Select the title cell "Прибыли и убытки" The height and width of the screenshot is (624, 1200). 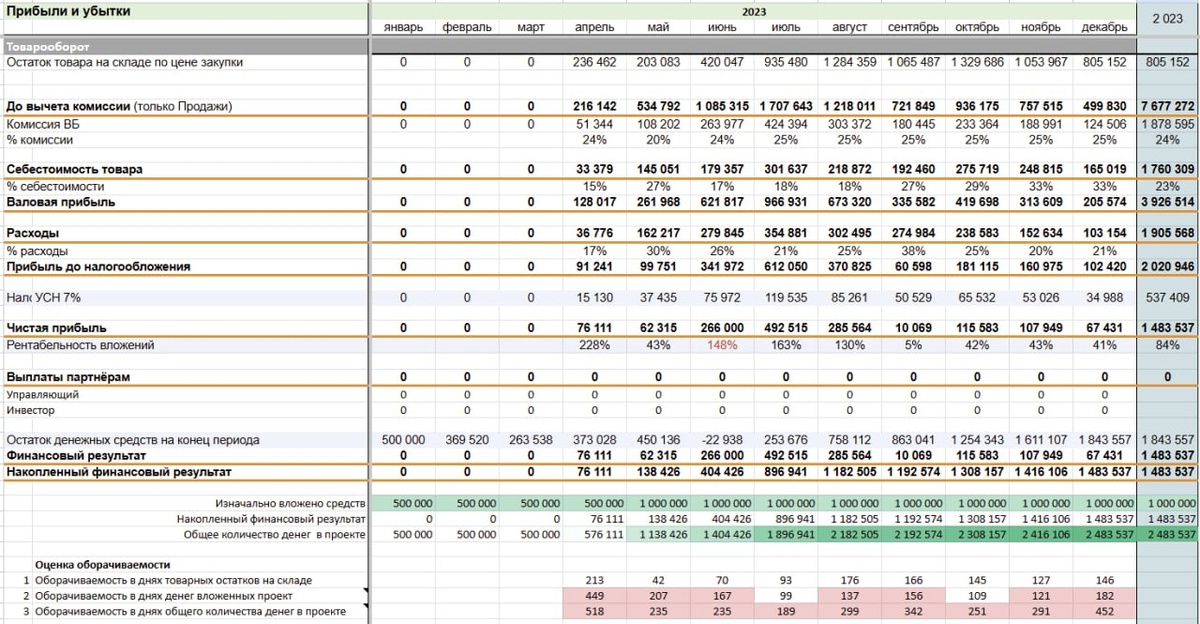tap(69, 11)
